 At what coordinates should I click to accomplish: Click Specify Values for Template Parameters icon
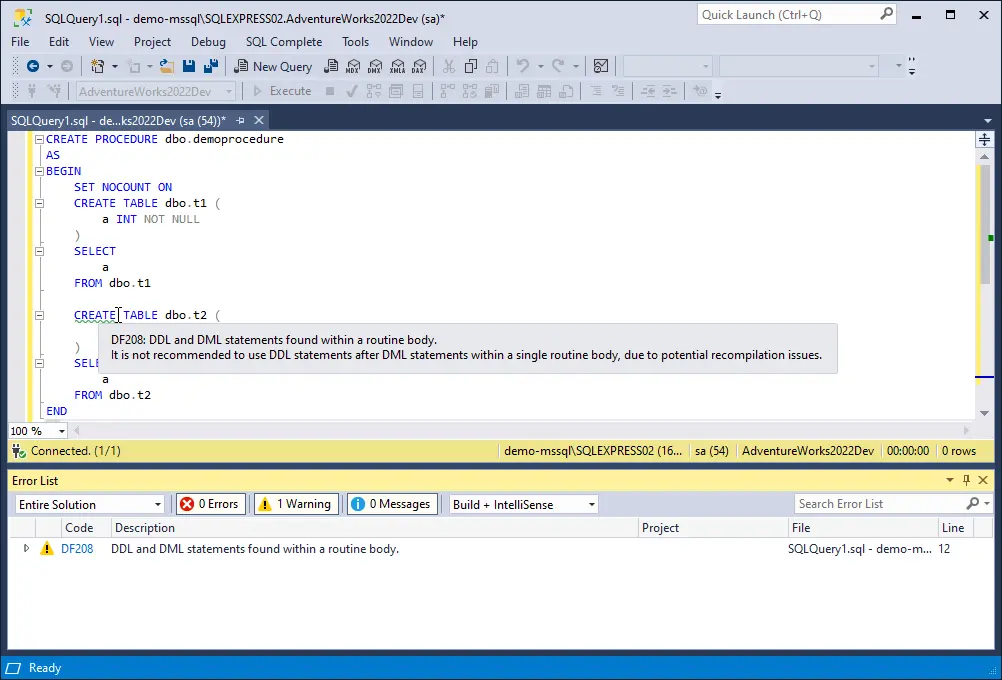click(x=699, y=91)
